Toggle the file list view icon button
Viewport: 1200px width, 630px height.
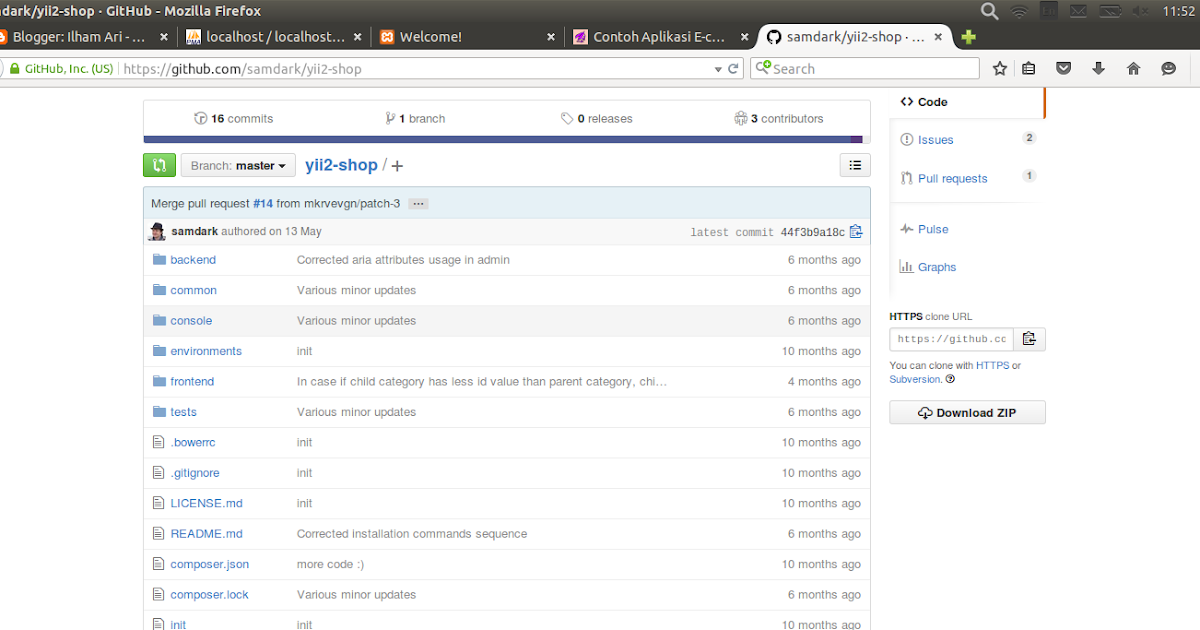click(x=855, y=166)
